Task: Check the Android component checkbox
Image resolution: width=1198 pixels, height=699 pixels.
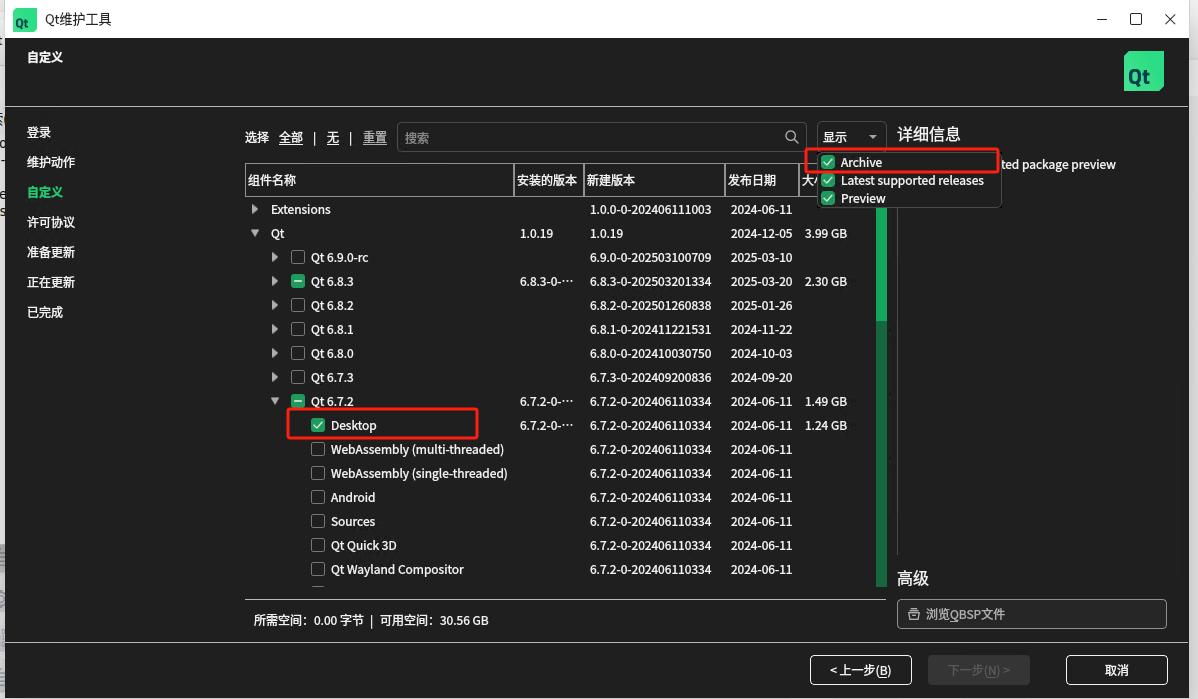Action: coord(318,497)
